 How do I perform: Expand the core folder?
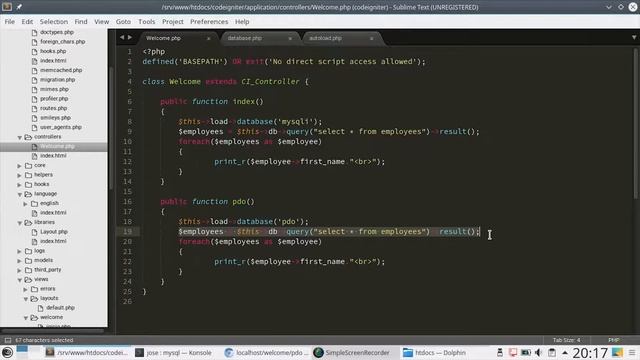(20, 166)
